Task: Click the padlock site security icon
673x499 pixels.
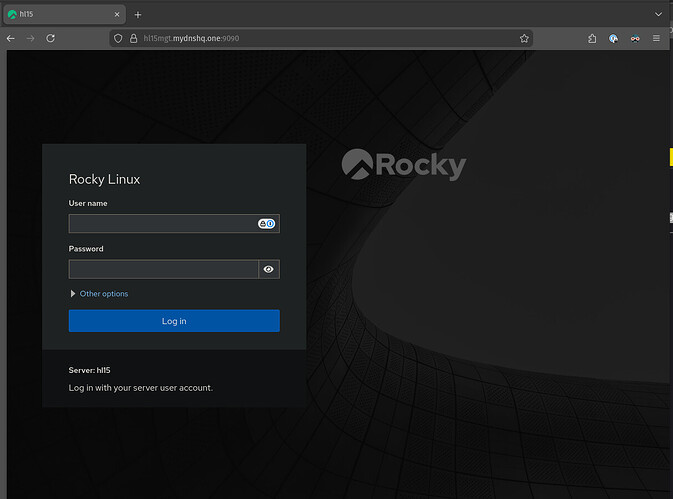Action: coord(133,38)
